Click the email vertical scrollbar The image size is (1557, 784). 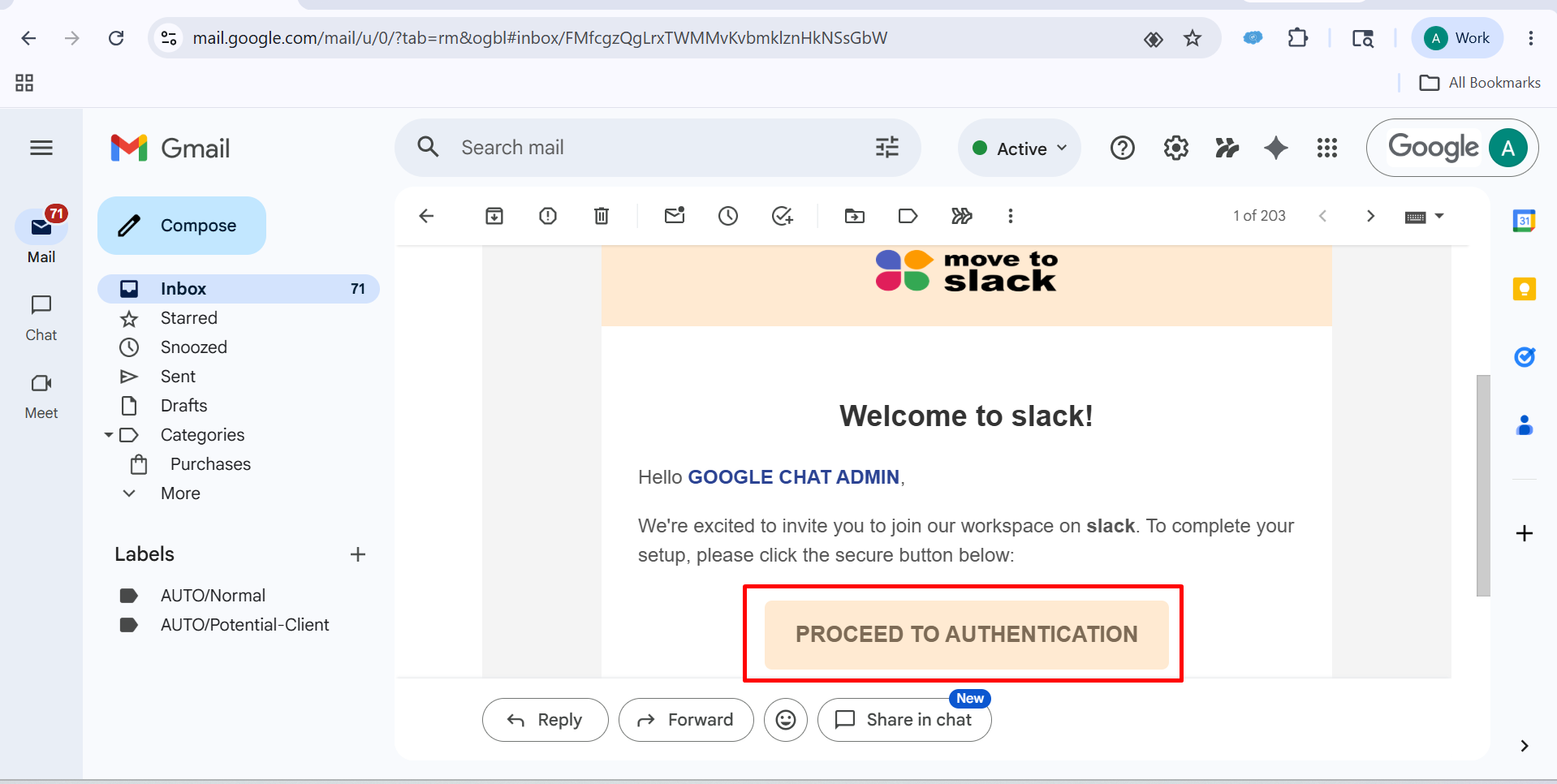pos(1483,485)
